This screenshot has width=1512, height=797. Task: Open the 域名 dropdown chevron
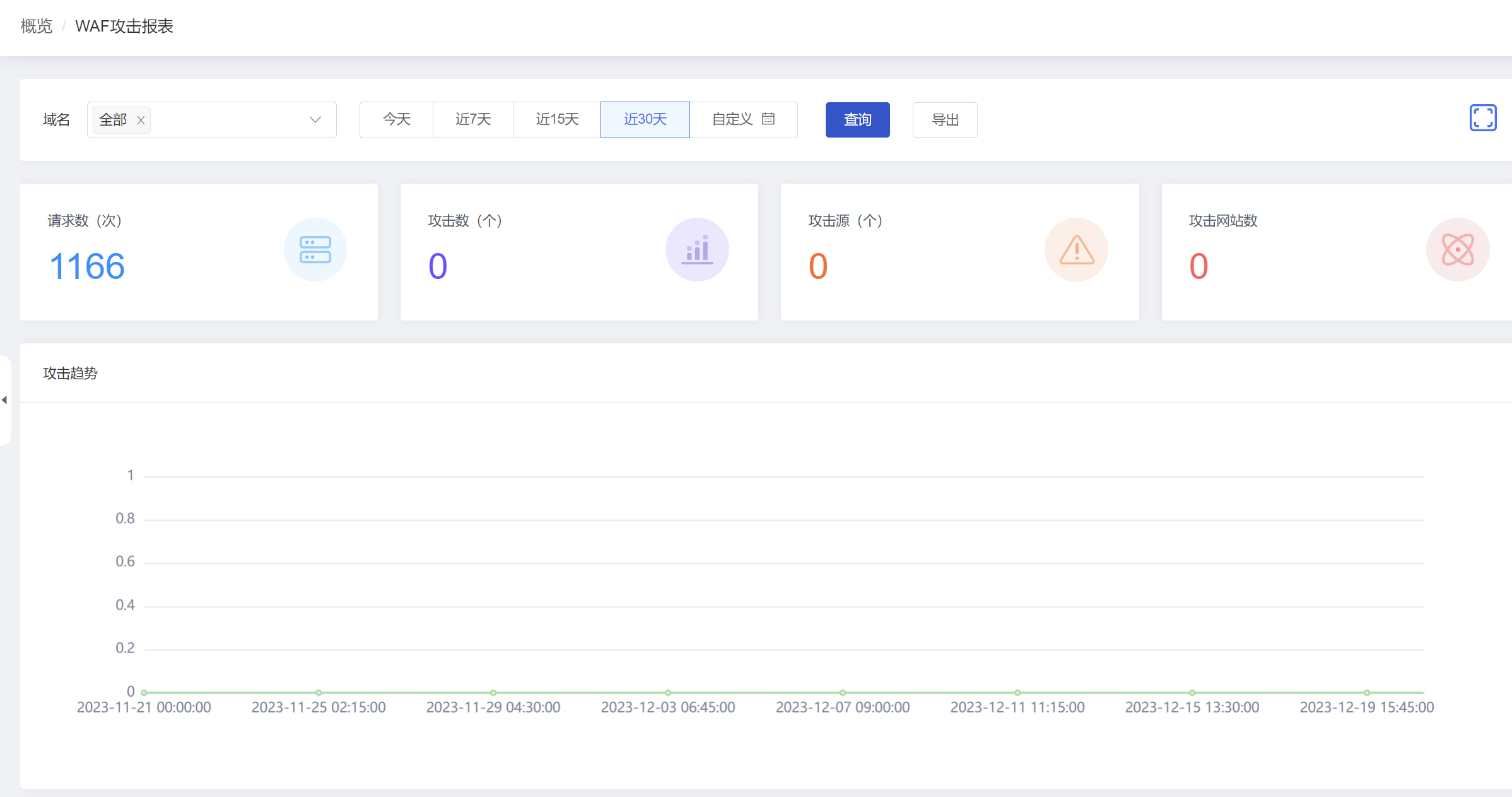click(x=315, y=120)
